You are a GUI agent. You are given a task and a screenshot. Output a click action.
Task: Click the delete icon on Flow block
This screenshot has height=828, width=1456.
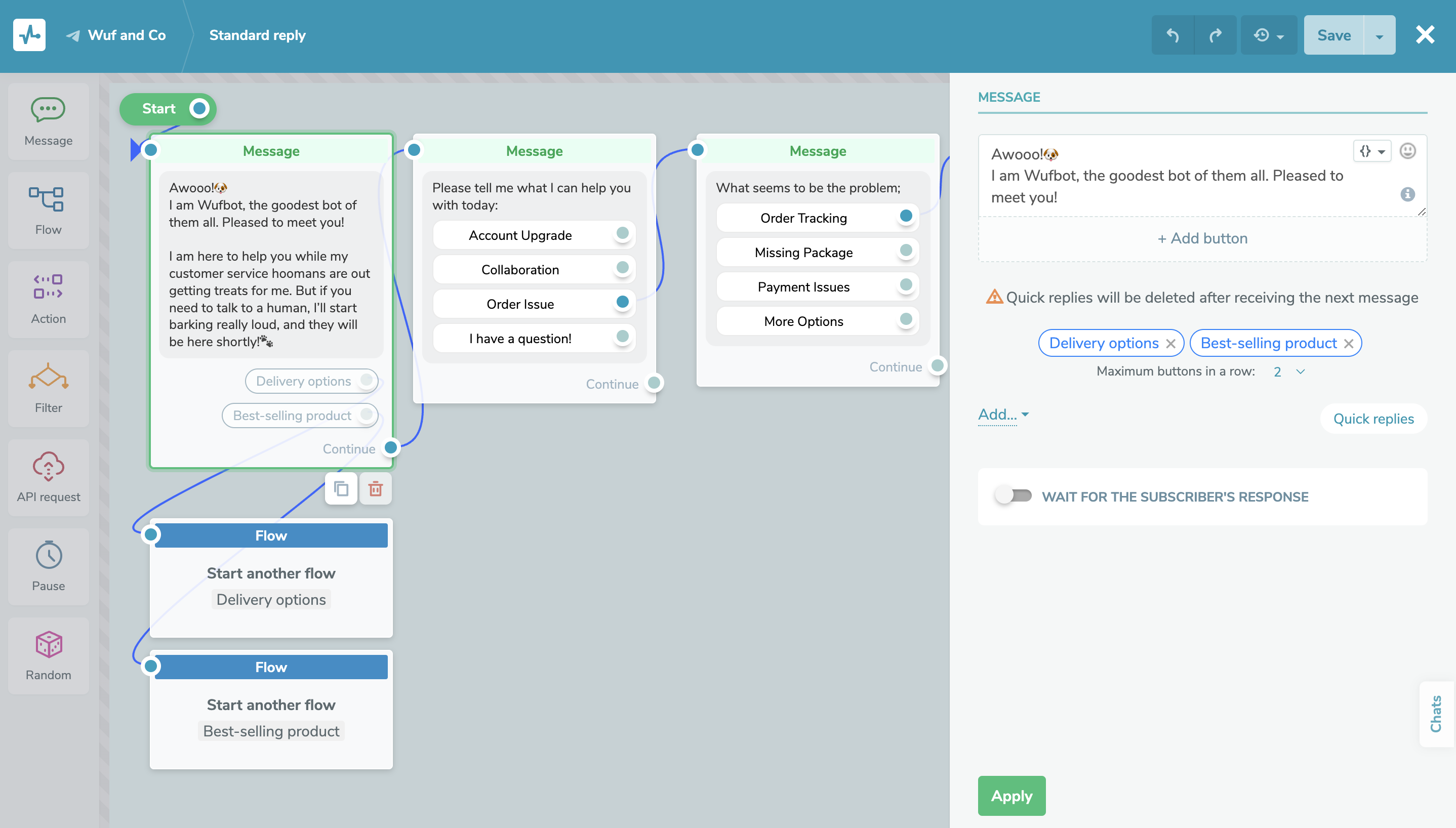click(376, 488)
